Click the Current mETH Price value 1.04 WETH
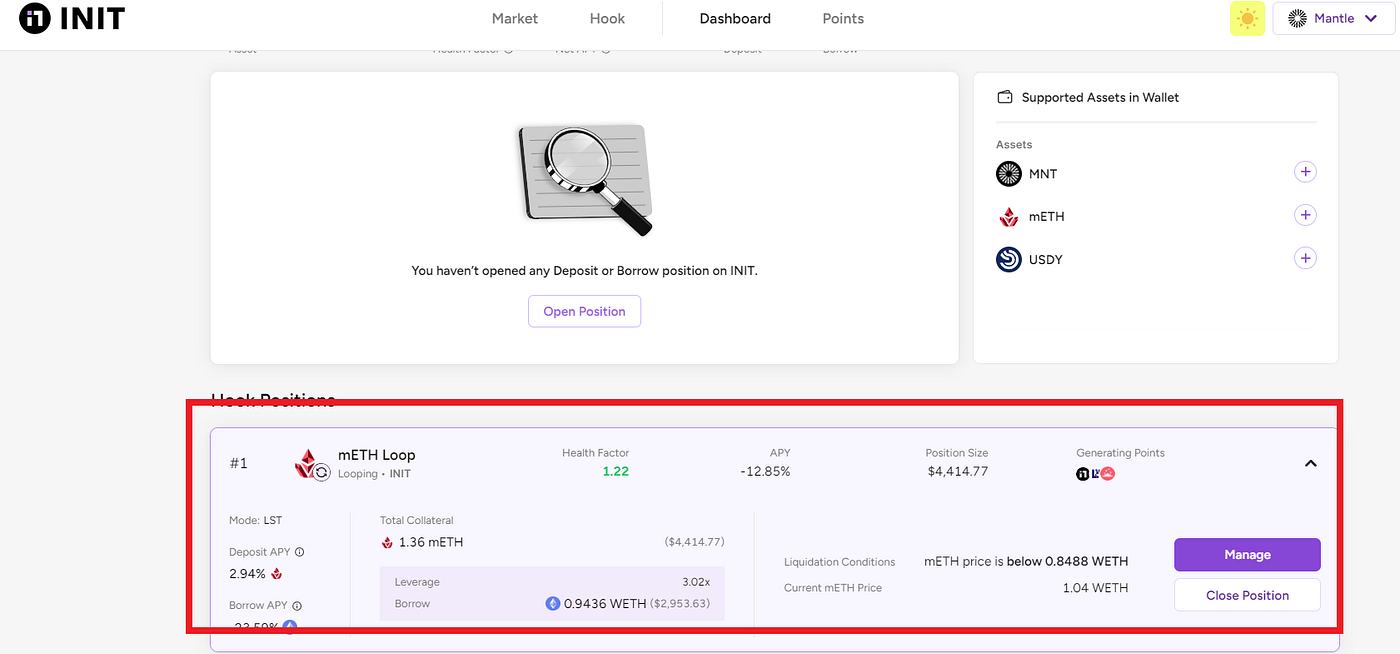 [1095, 588]
